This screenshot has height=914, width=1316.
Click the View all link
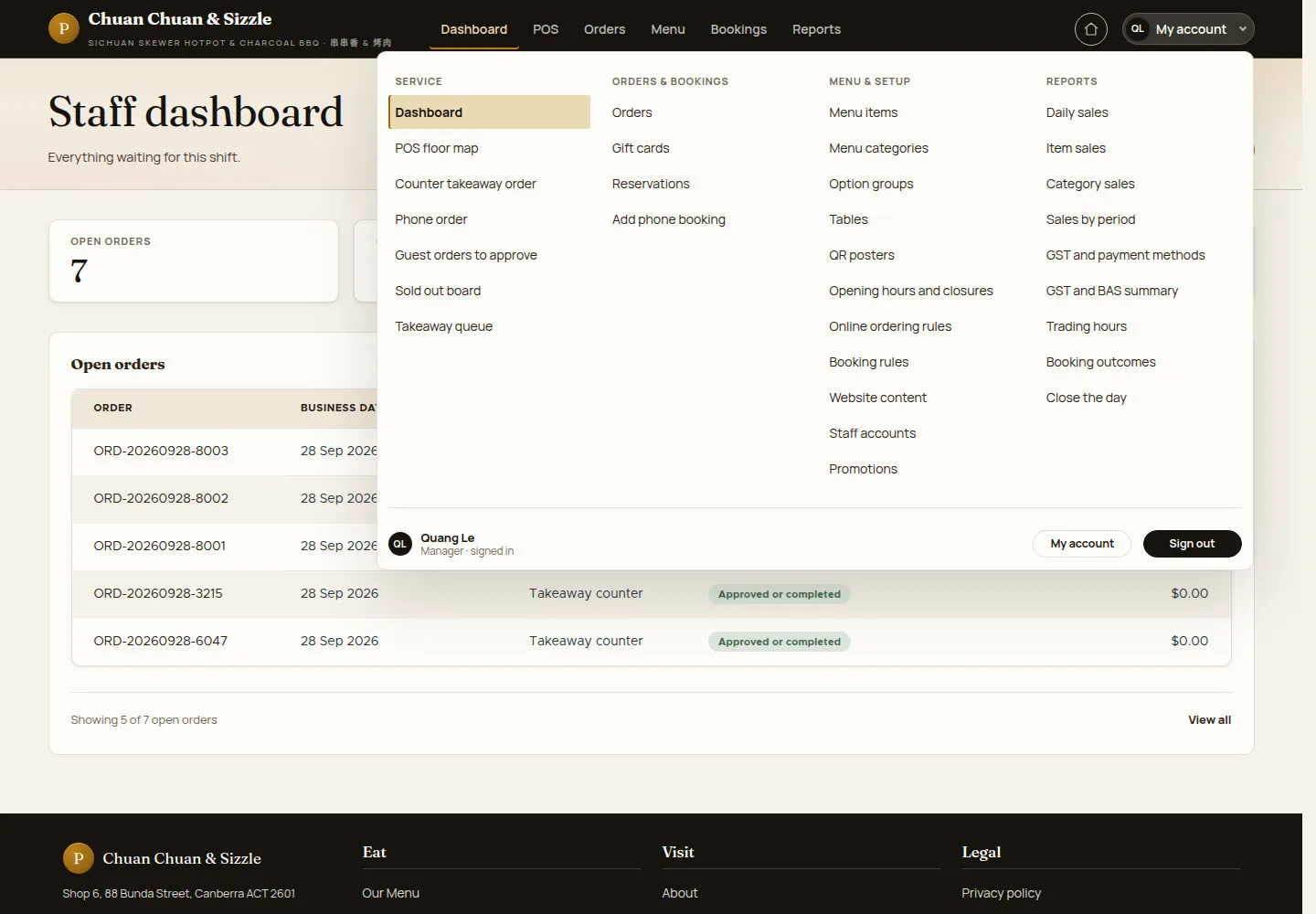(x=1209, y=720)
